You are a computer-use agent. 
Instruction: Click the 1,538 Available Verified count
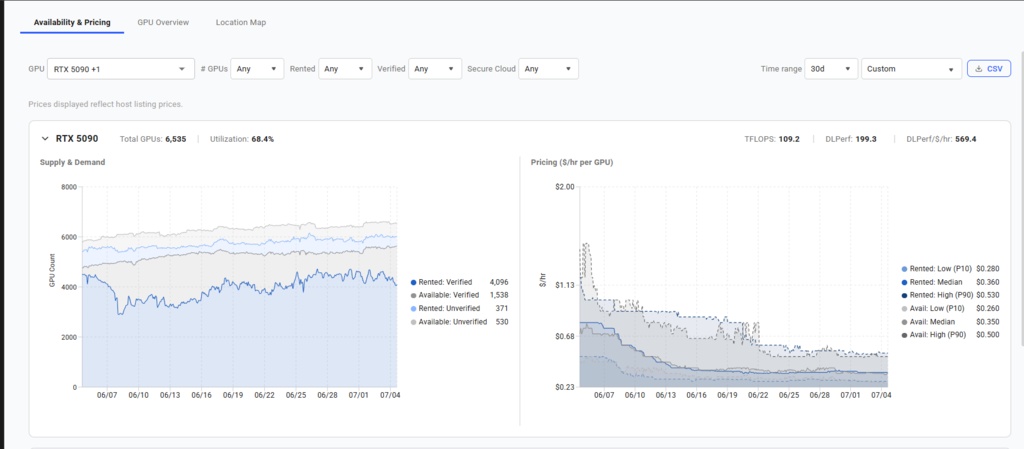(x=498, y=296)
